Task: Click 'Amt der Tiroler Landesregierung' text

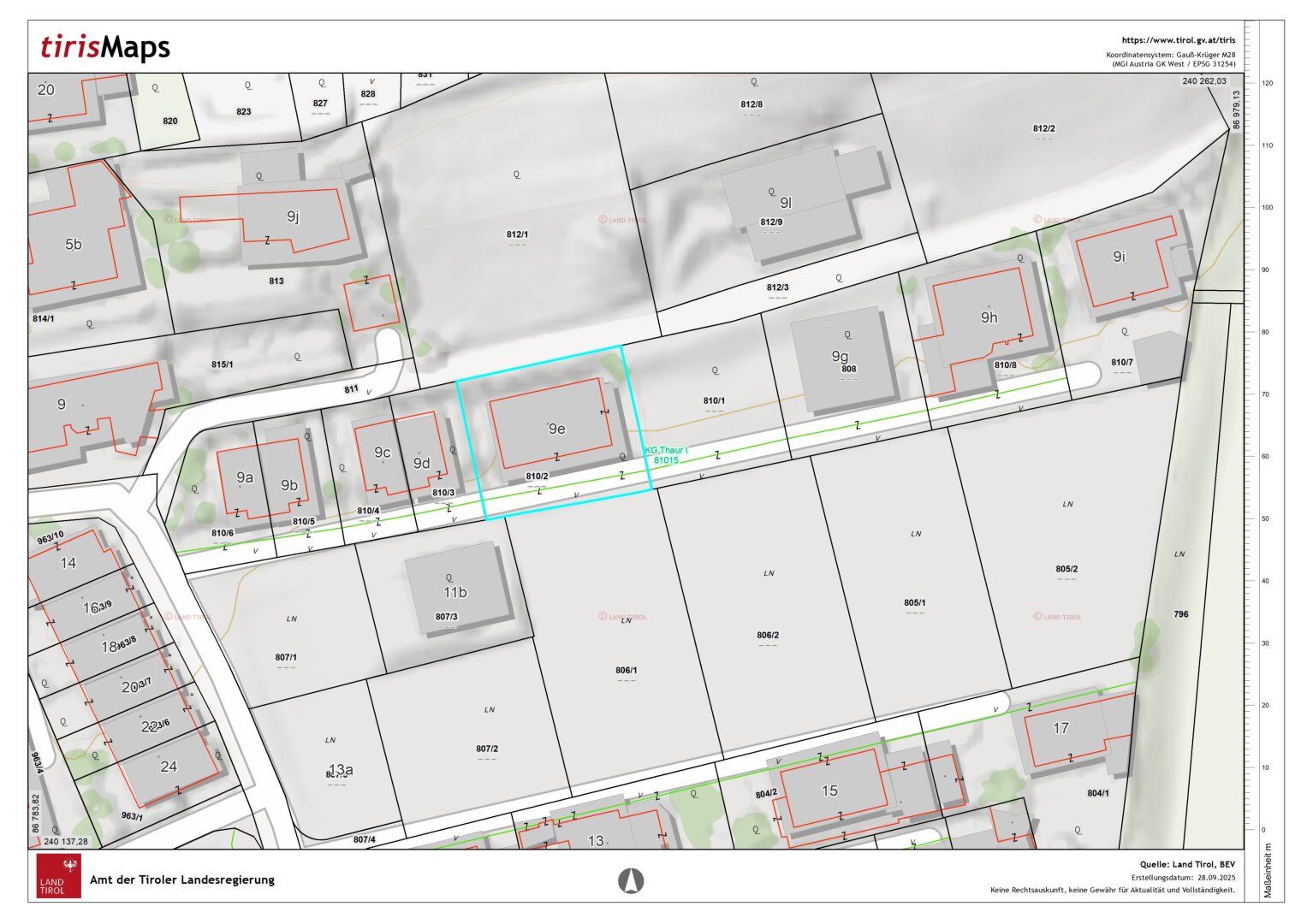Action: coord(182,880)
